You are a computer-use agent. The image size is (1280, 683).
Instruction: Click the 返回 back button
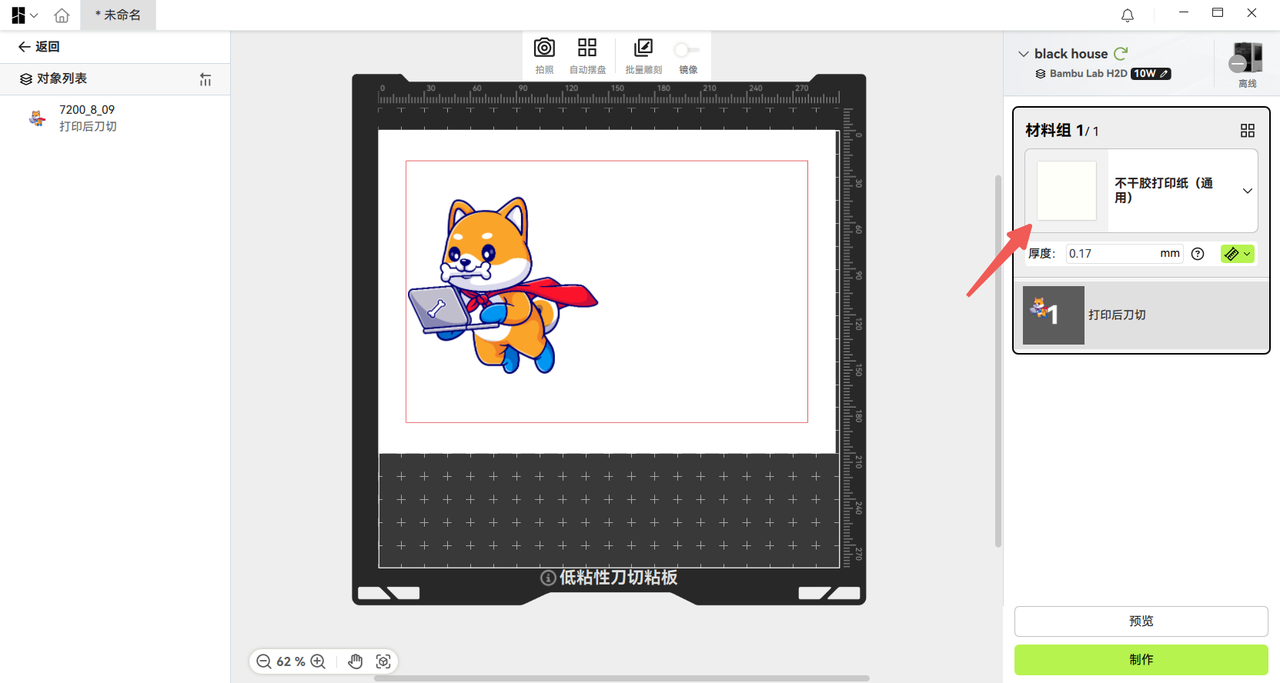(x=39, y=47)
